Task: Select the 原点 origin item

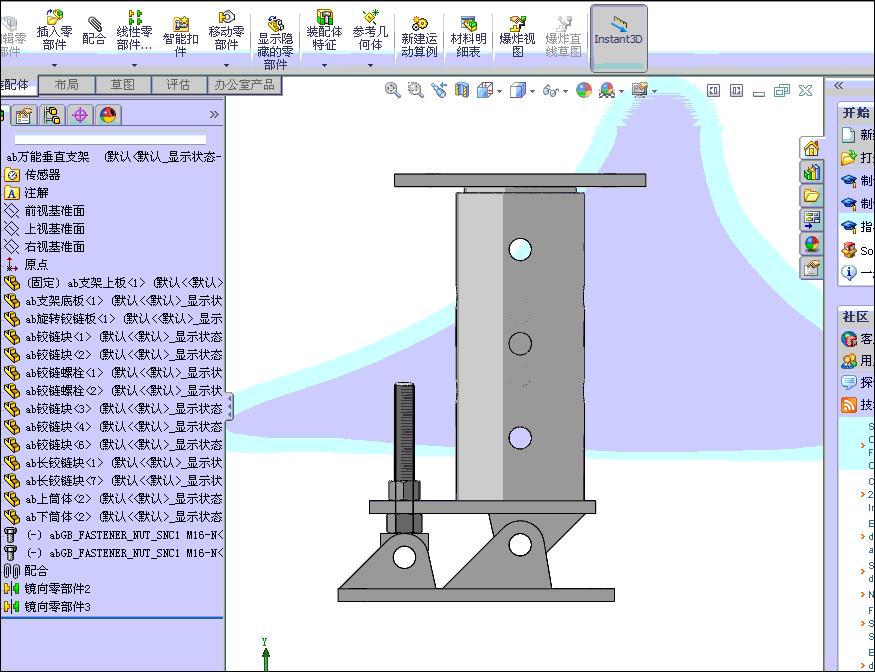Action: 36,264
